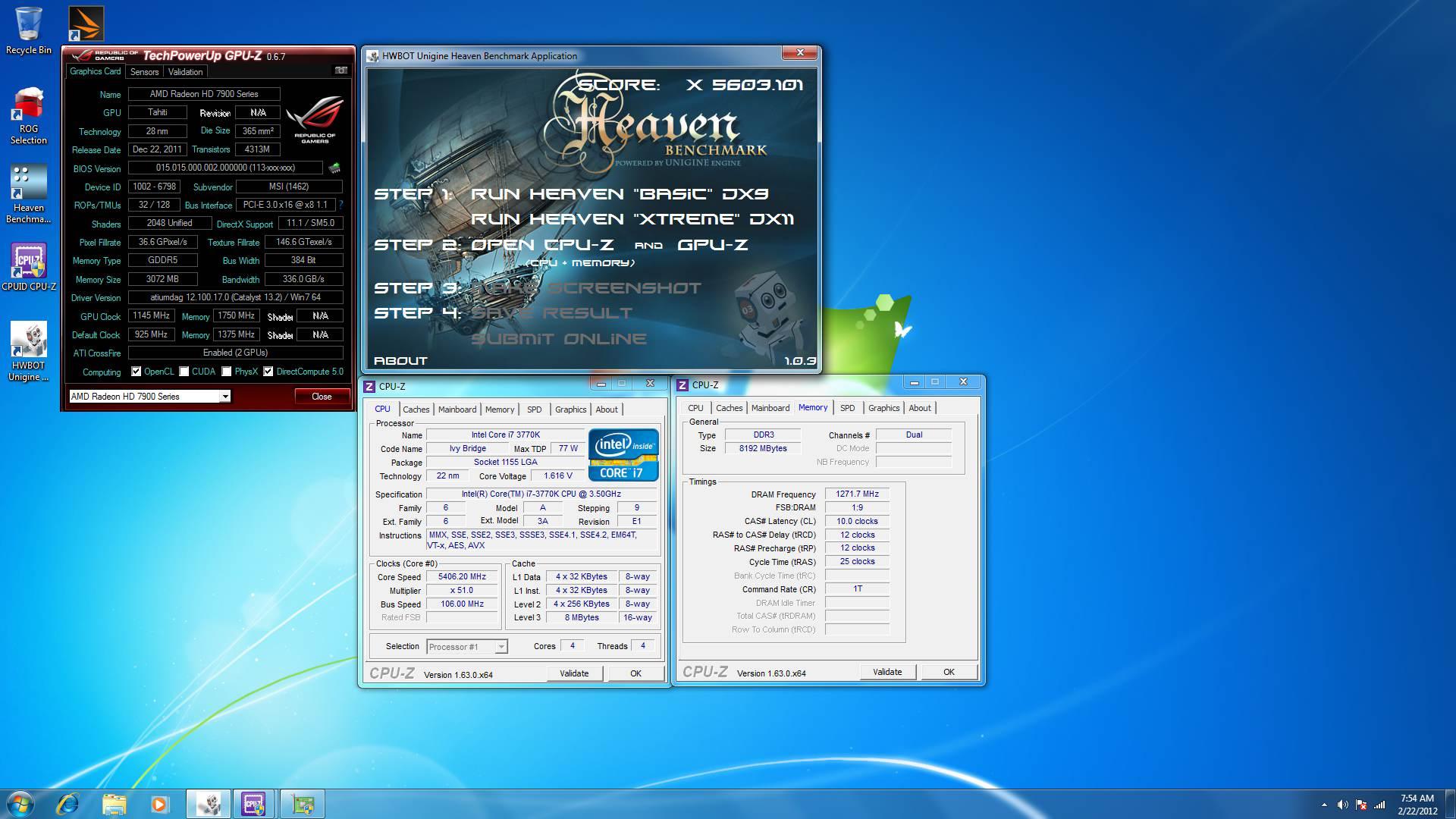
Task: Click the Bus Interface question mark
Action: coord(340,205)
